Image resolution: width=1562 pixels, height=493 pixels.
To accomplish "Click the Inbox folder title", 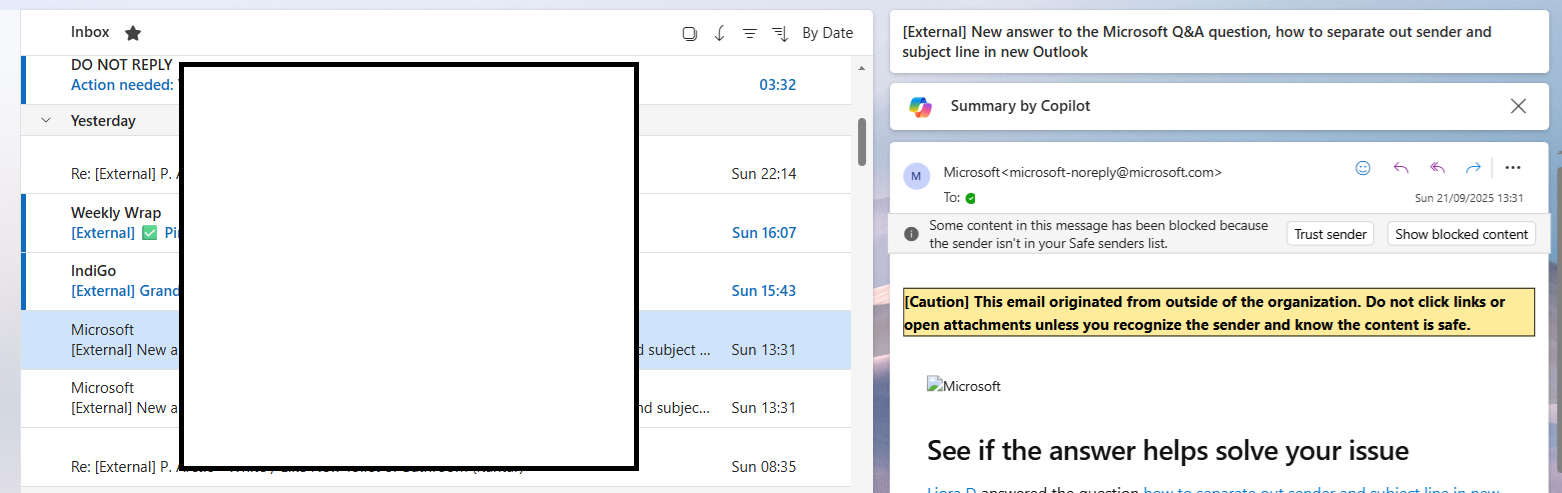I will [x=90, y=32].
